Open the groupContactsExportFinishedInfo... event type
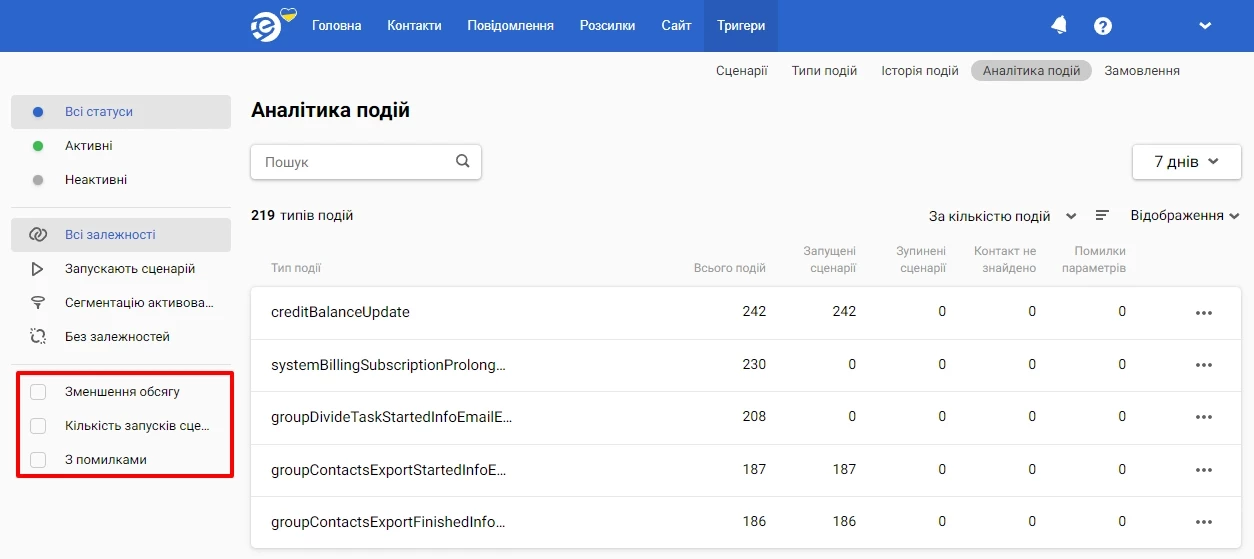The height and width of the screenshot is (559, 1254). pos(388,522)
